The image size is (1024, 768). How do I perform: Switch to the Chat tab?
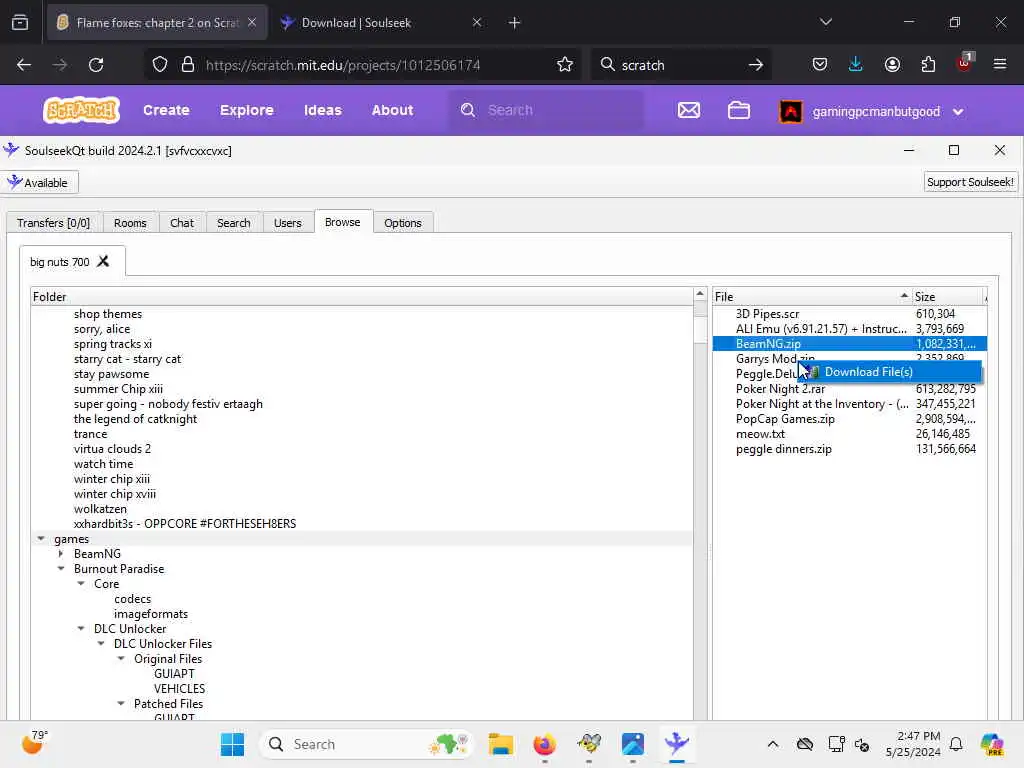pyautogui.click(x=182, y=223)
